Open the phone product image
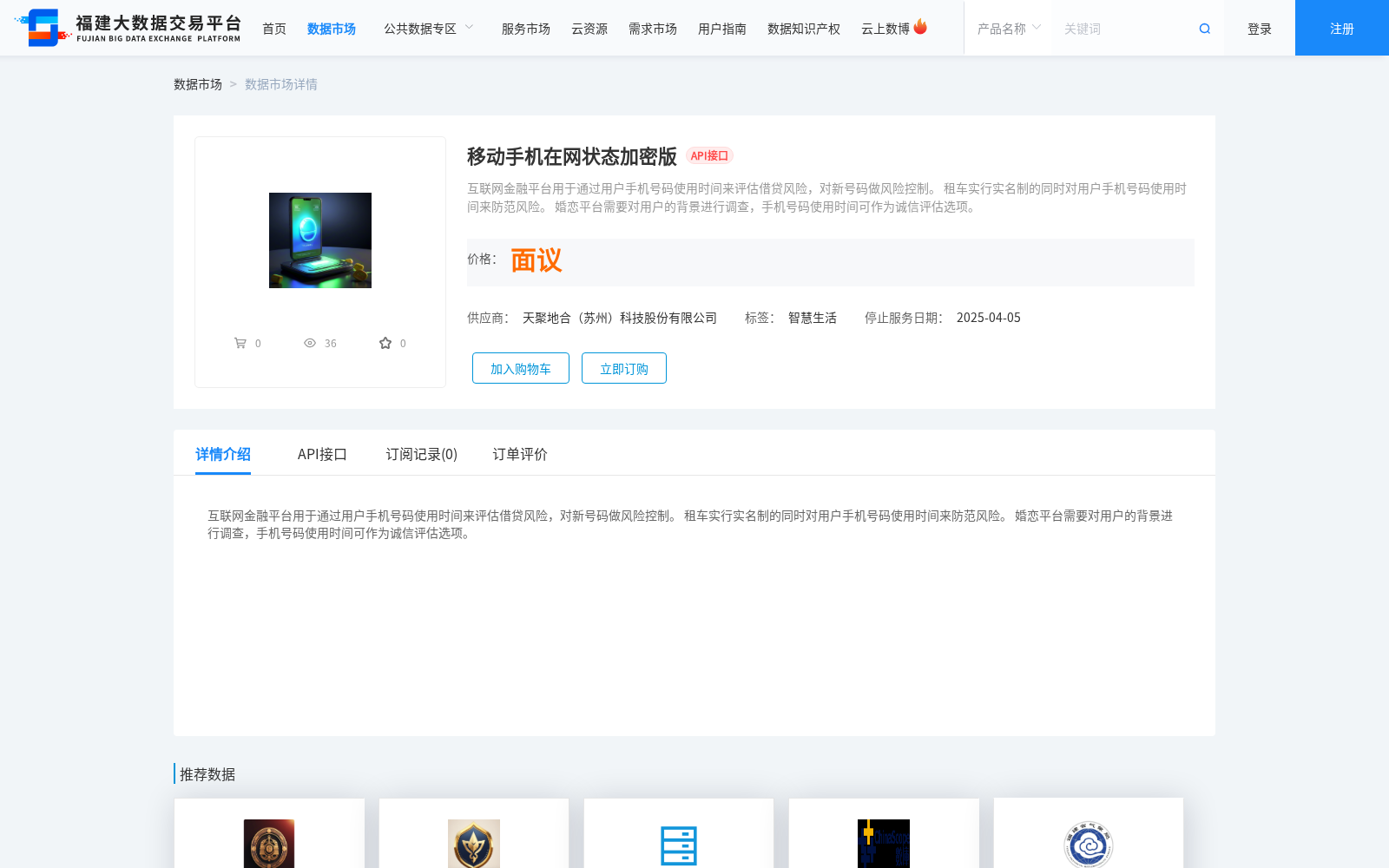The image size is (1389, 868). [320, 240]
